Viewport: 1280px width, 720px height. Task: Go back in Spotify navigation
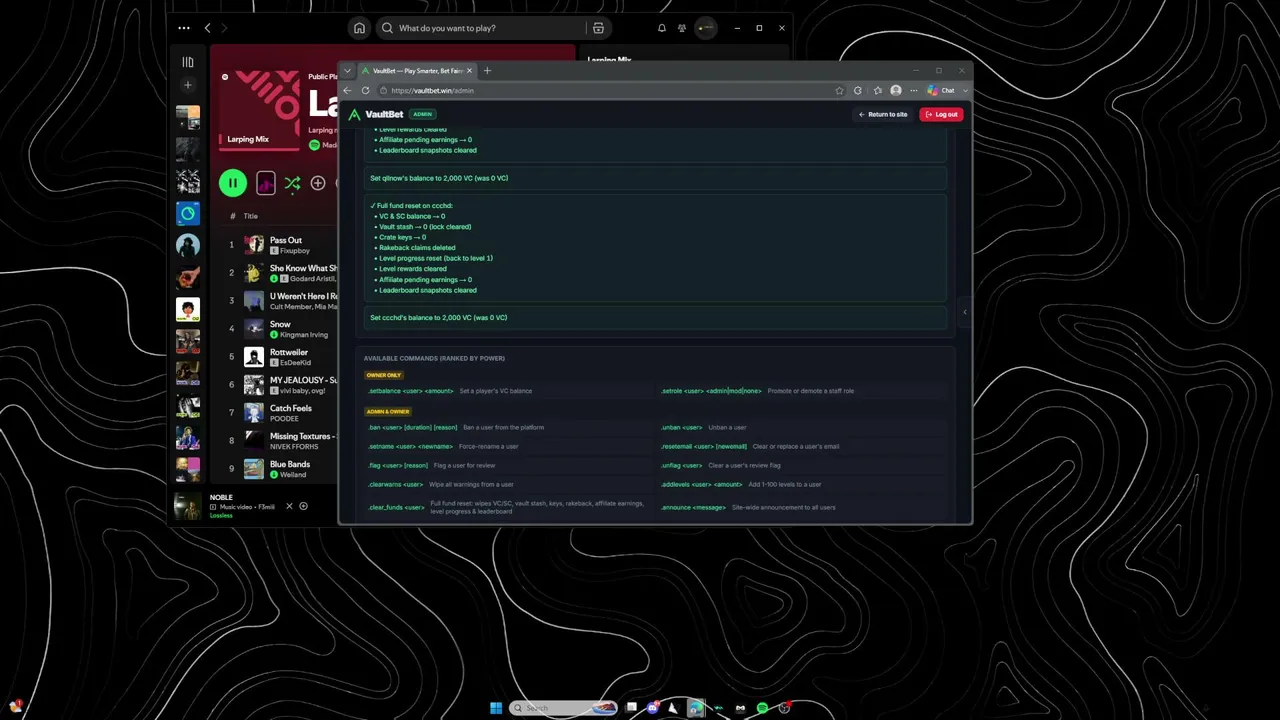pyautogui.click(x=208, y=28)
